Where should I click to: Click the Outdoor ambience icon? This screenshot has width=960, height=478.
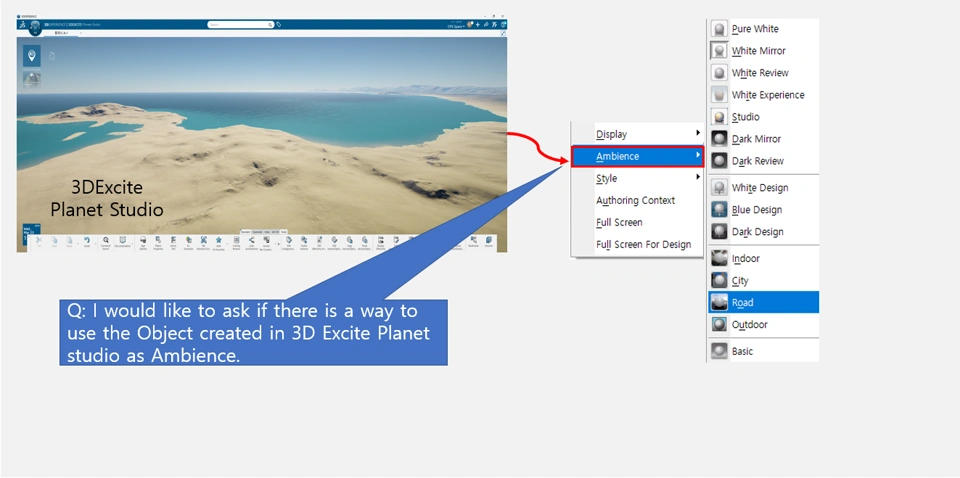click(718, 325)
